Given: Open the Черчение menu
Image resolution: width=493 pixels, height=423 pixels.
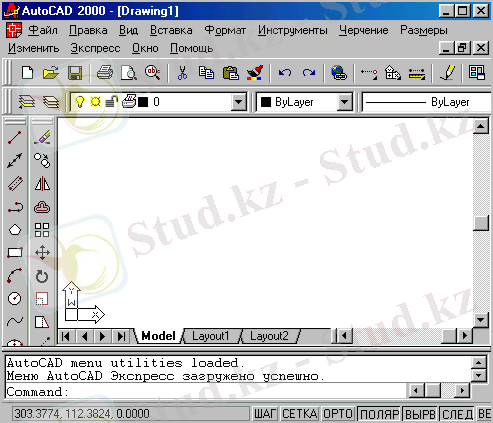Looking at the screenshot, I should click(364, 30).
